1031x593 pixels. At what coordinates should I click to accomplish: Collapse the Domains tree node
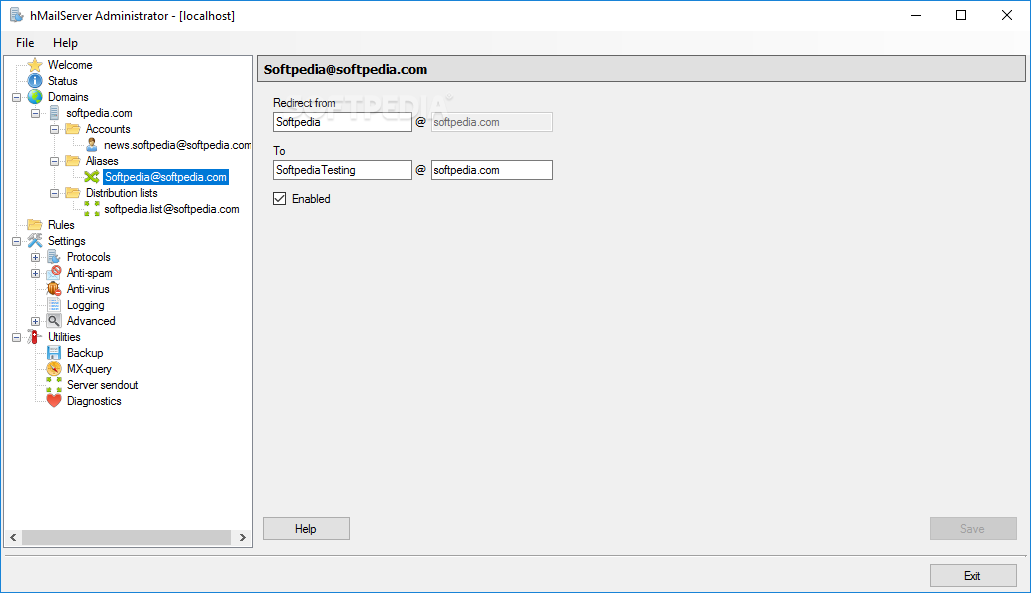click(x=16, y=97)
